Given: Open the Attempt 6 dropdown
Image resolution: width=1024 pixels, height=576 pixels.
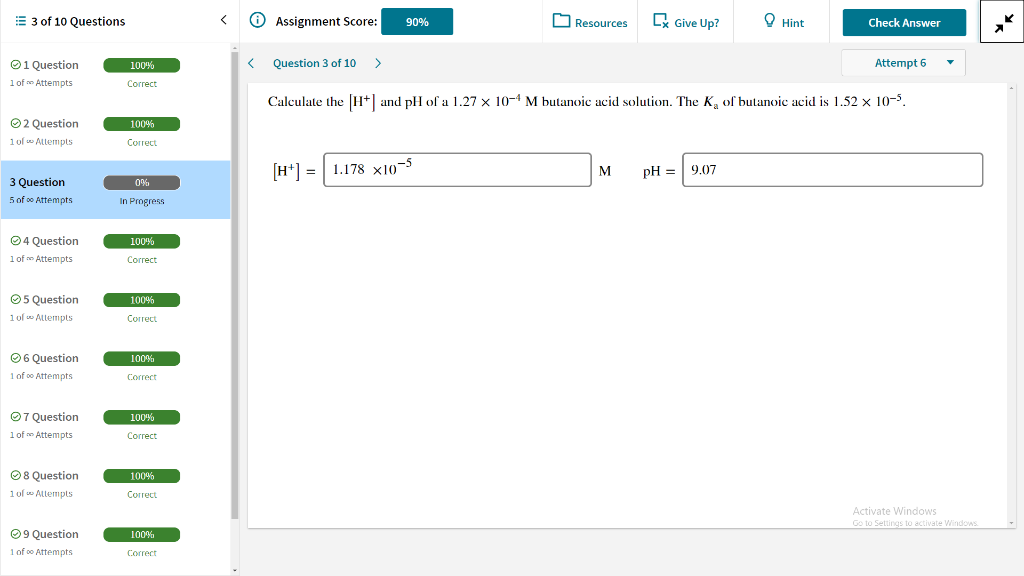Looking at the screenshot, I should (x=903, y=62).
